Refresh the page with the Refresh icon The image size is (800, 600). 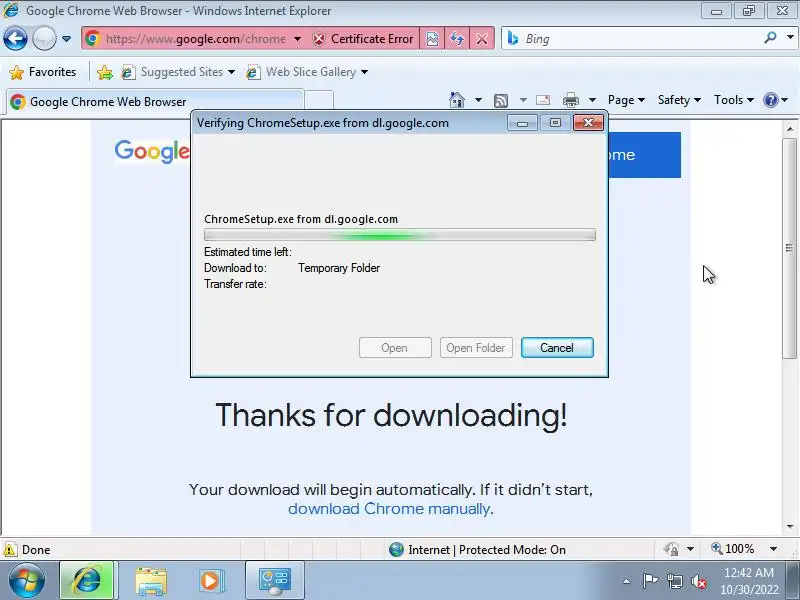pyautogui.click(x=457, y=39)
